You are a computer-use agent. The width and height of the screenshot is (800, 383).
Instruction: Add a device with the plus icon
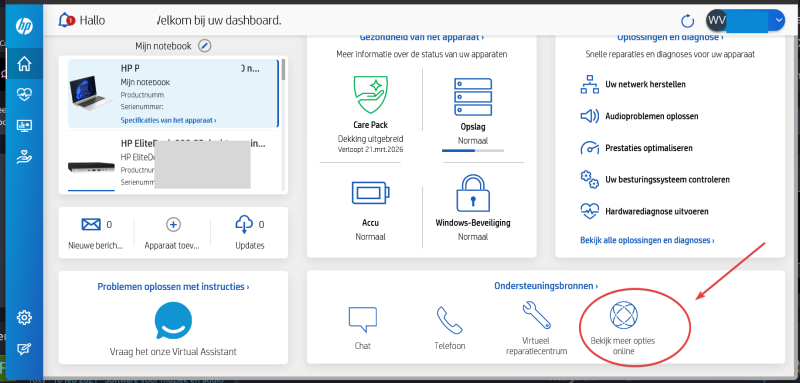click(173, 224)
